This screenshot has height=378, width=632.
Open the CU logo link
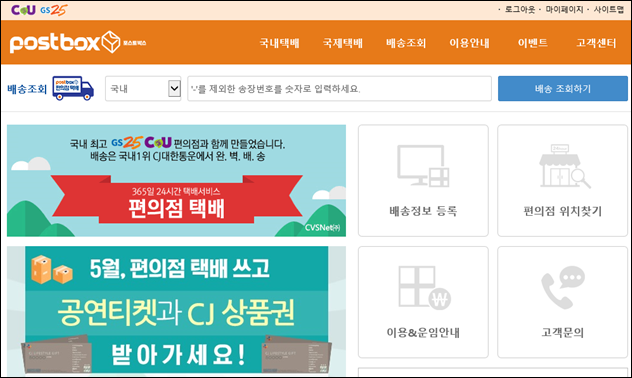[23, 10]
